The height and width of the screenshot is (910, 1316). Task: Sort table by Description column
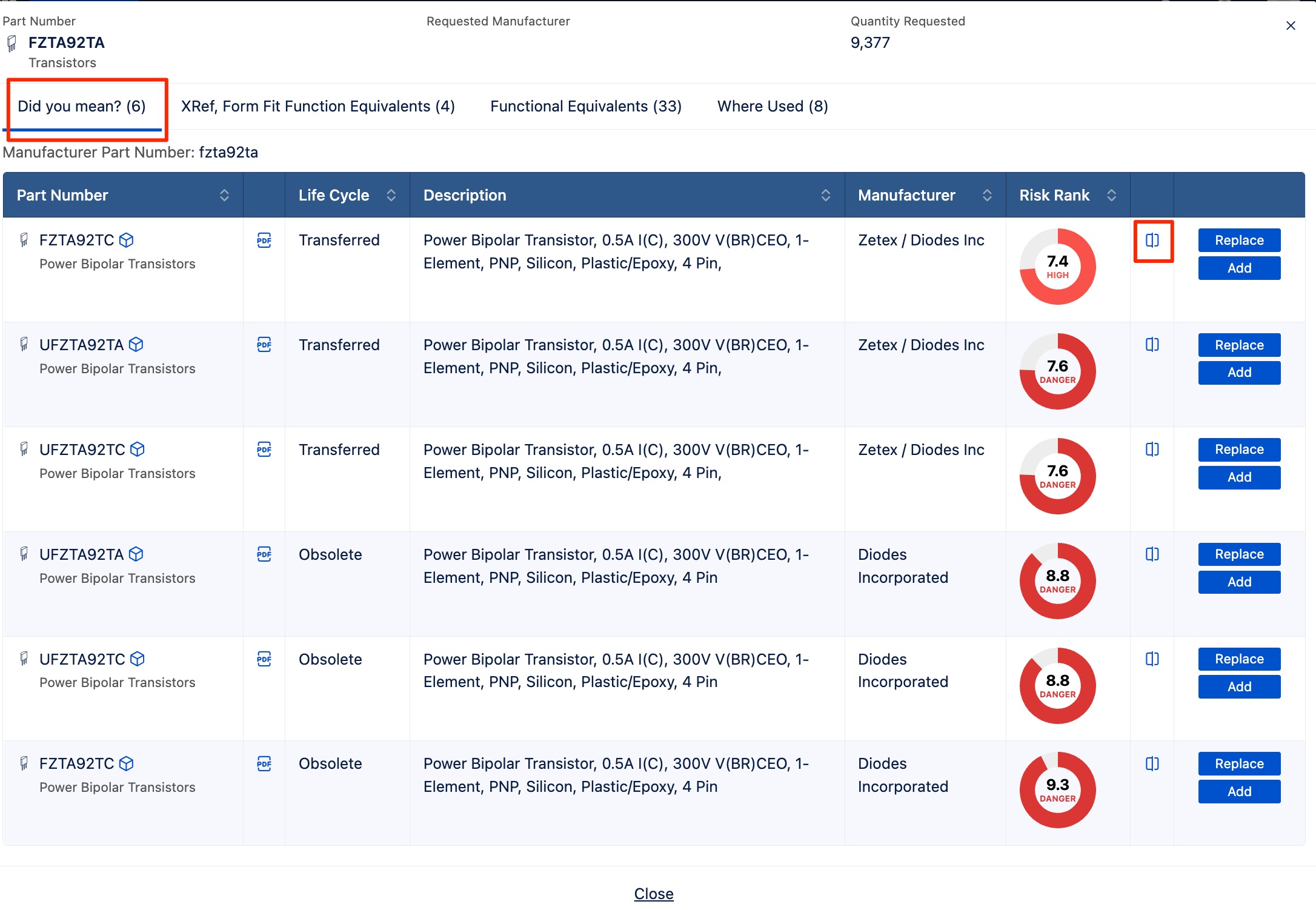tap(825, 195)
